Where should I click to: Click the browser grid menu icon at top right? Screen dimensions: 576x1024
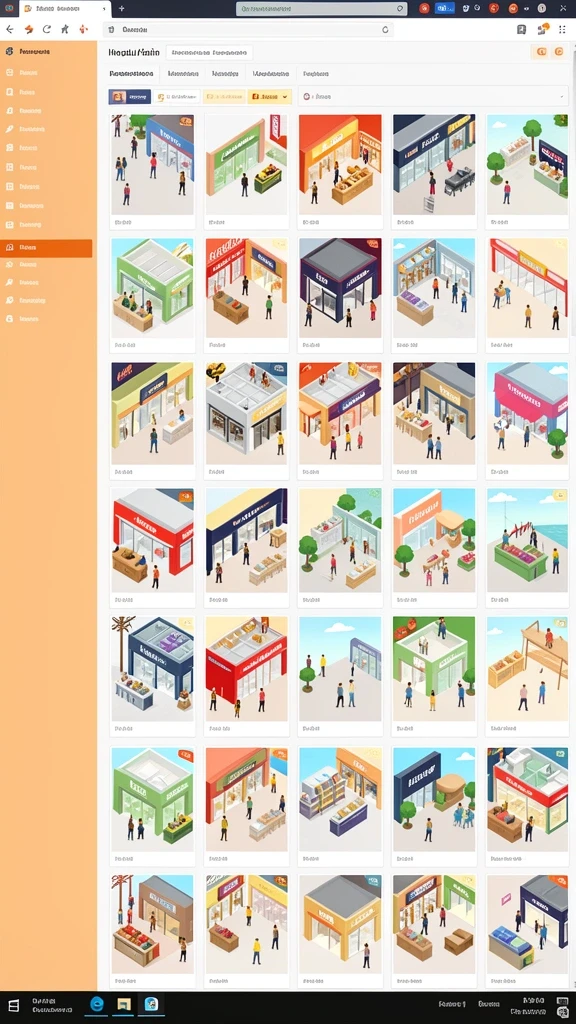click(562, 29)
